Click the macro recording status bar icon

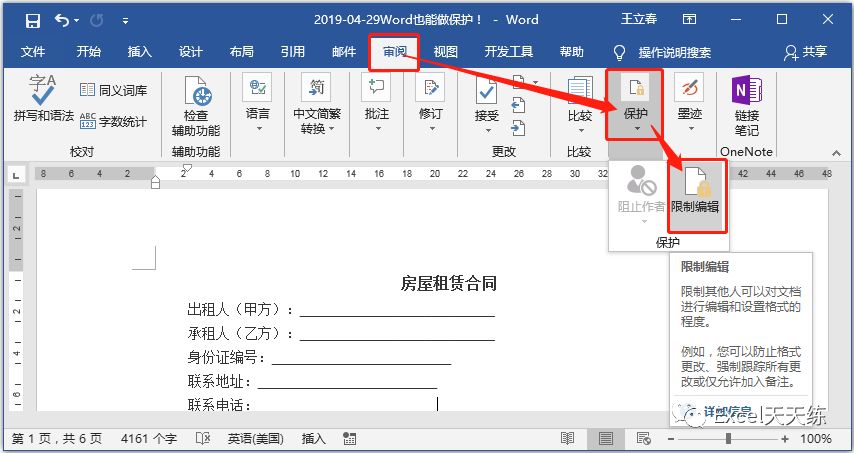click(350, 439)
